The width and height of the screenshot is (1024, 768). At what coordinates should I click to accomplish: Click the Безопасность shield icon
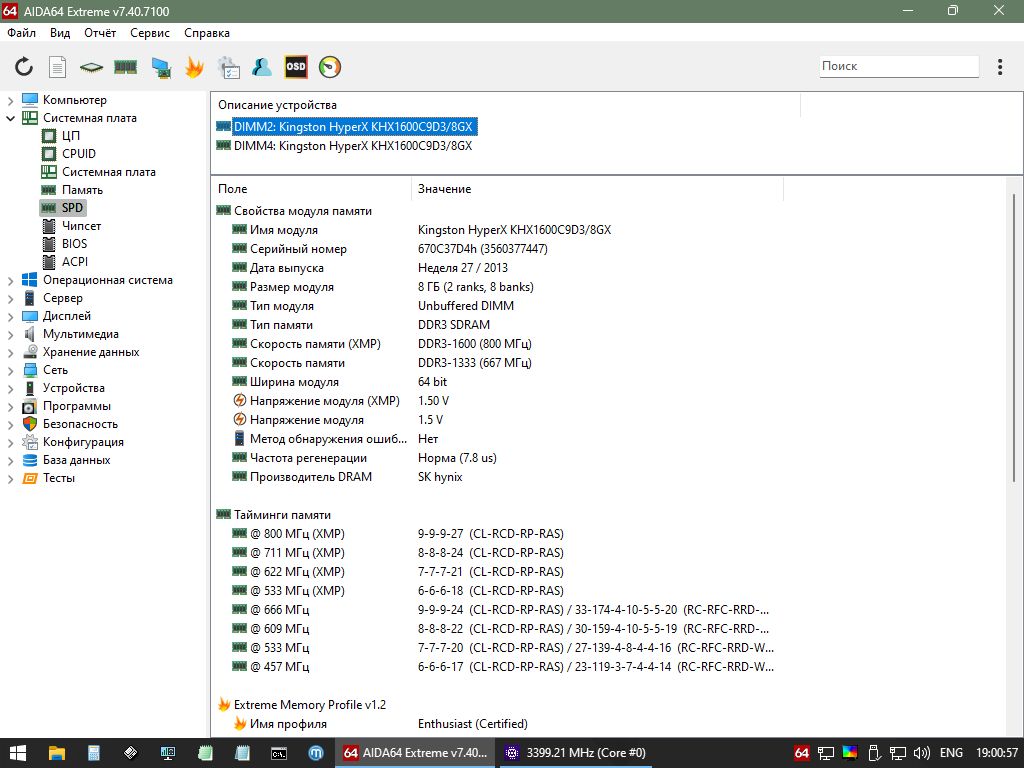point(29,424)
